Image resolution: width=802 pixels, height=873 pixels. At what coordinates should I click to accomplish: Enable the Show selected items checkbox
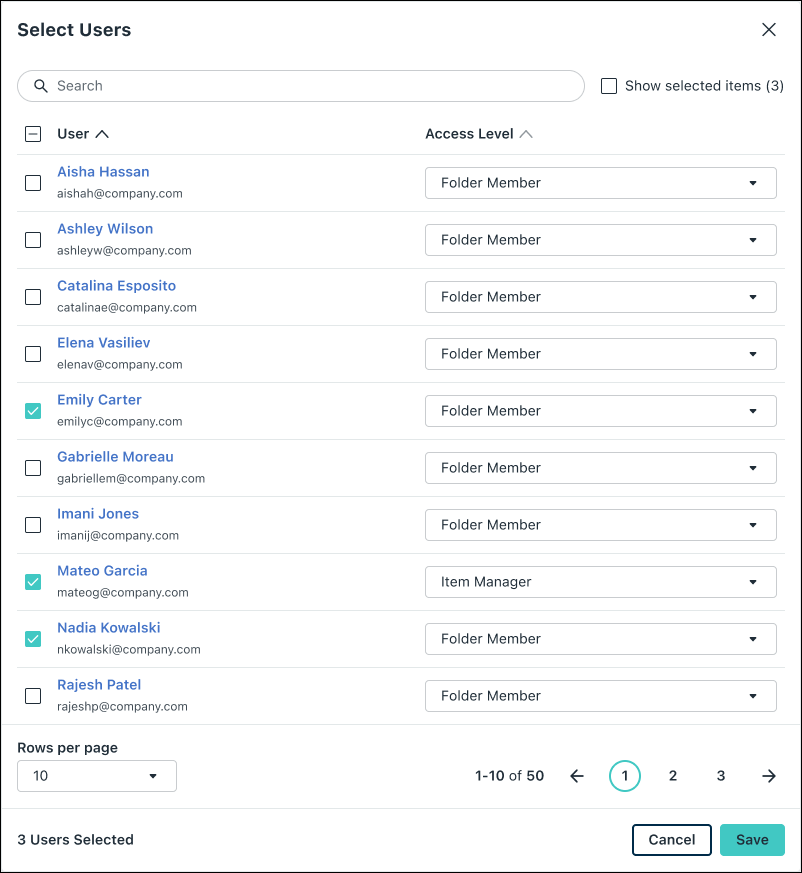[x=609, y=86]
